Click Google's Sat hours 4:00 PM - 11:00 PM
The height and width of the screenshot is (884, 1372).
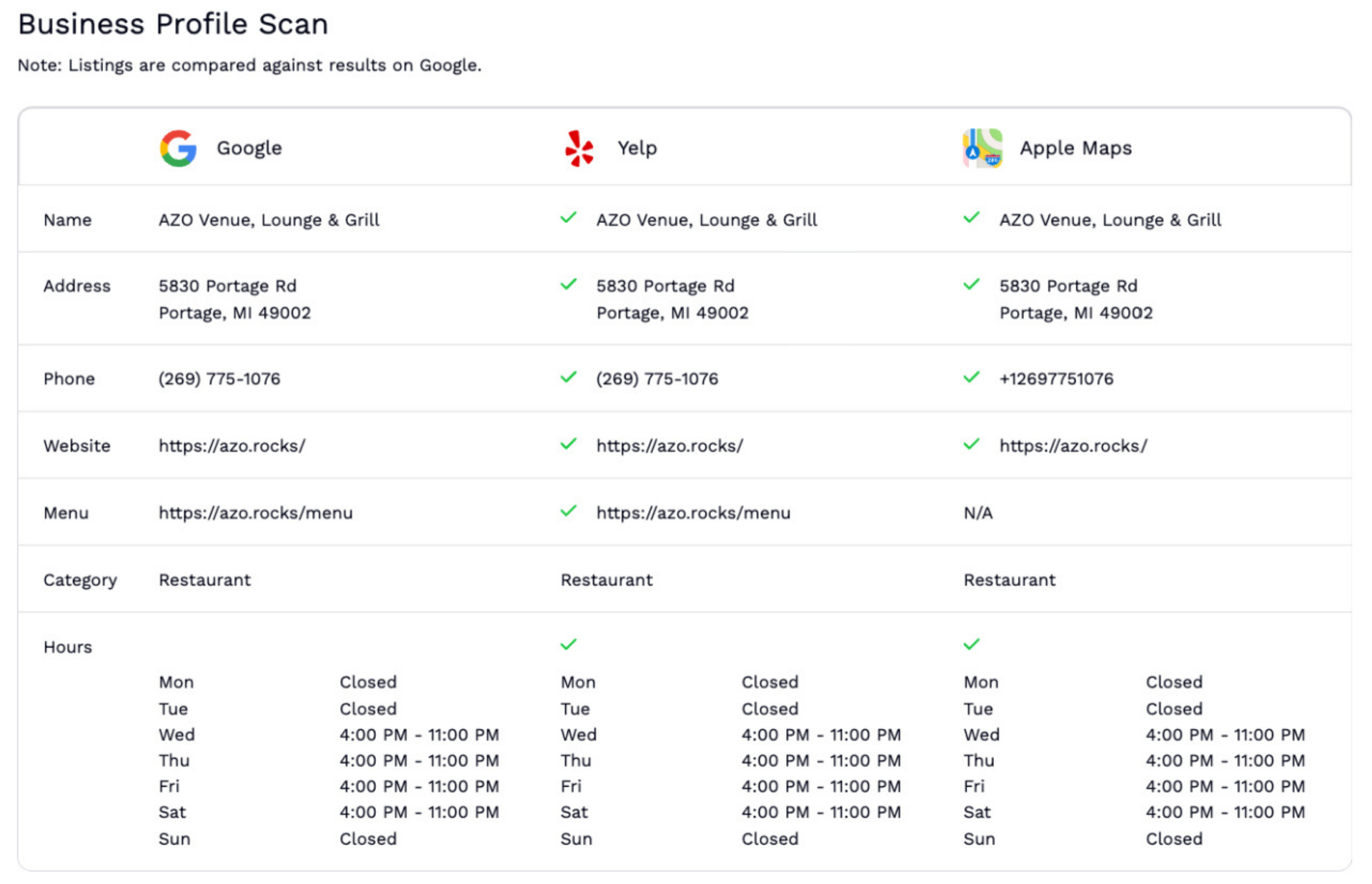click(419, 813)
